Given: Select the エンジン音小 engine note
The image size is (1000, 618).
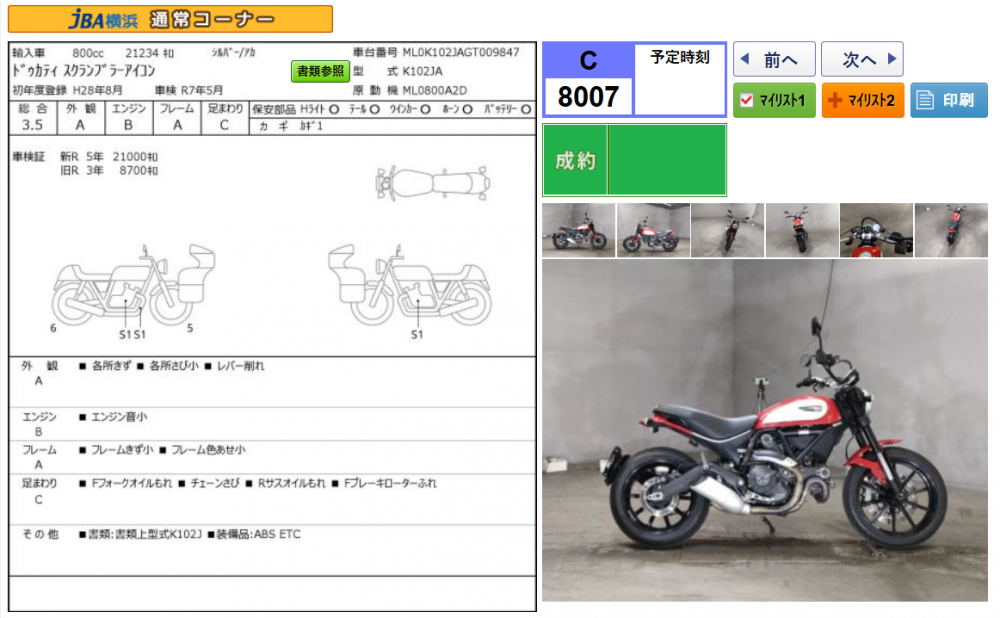Looking at the screenshot, I should tap(119, 417).
